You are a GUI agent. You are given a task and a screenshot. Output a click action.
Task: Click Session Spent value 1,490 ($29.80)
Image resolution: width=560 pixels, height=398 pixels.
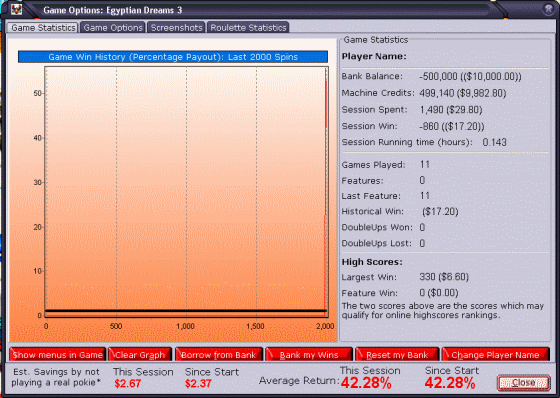[451, 110]
